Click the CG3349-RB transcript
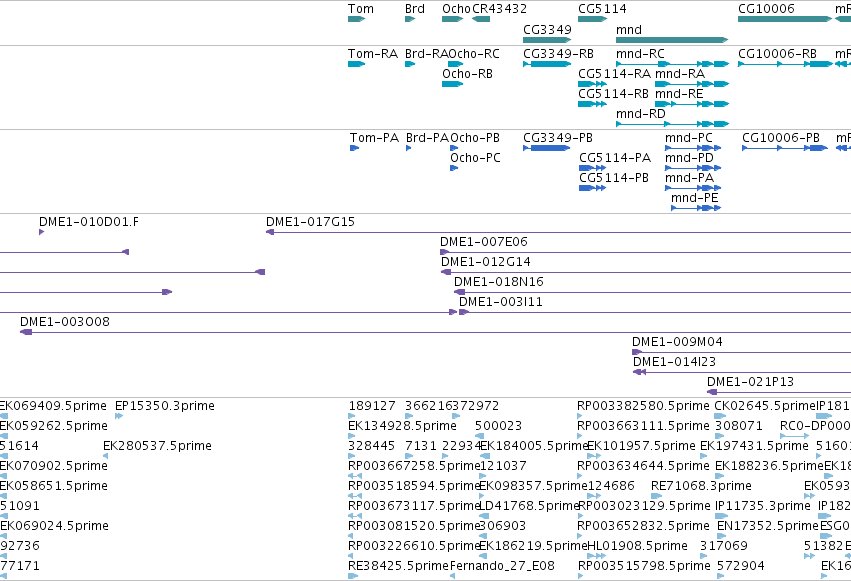Image resolution: width=851 pixels, height=581 pixels. [547, 64]
